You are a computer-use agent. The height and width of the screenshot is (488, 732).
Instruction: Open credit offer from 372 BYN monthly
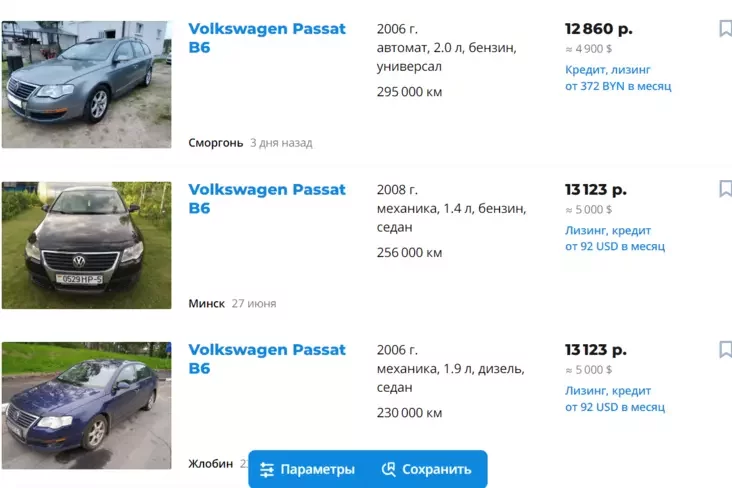pyautogui.click(x=618, y=78)
